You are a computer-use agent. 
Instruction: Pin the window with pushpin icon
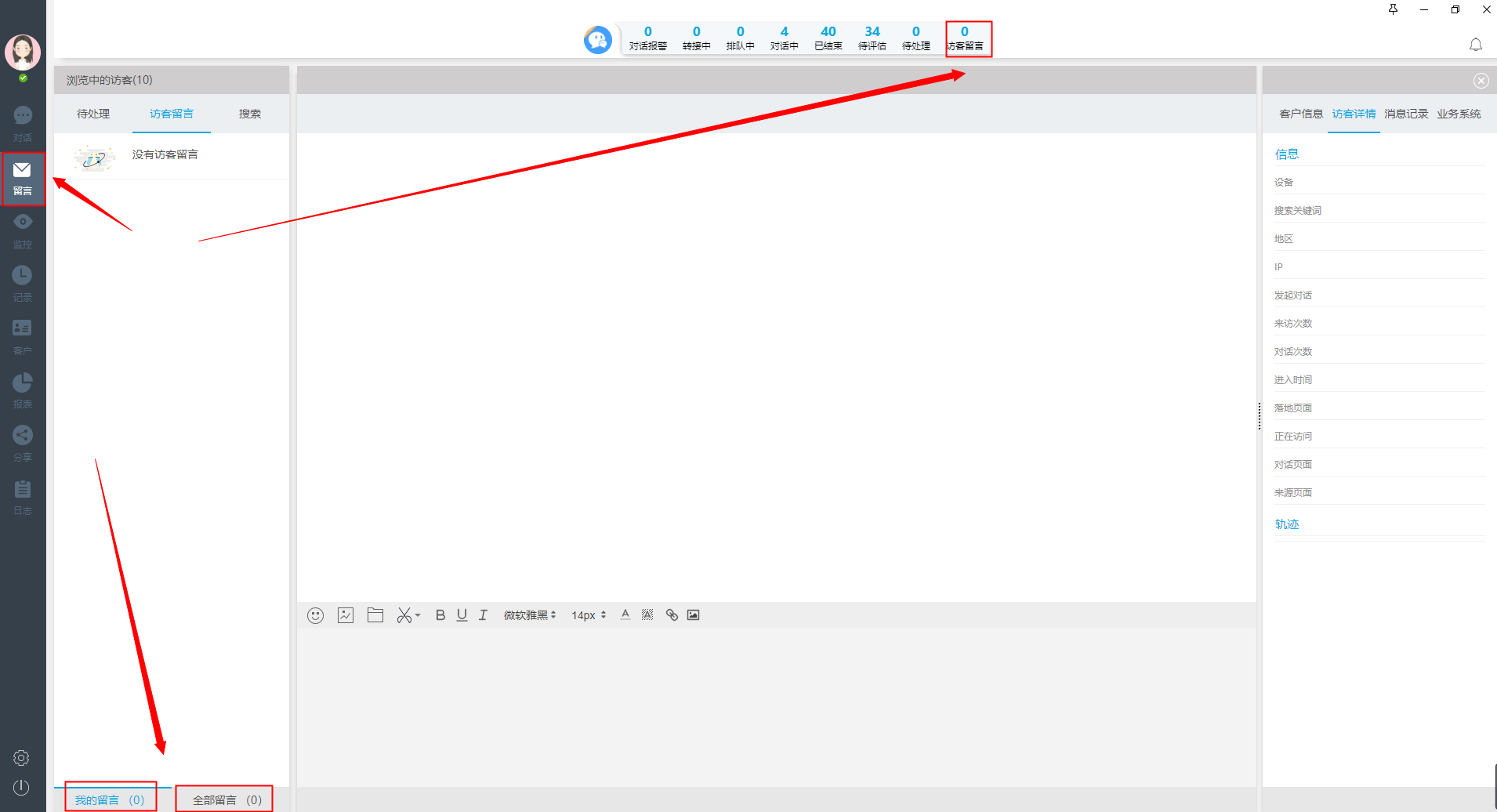(x=1393, y=9)
